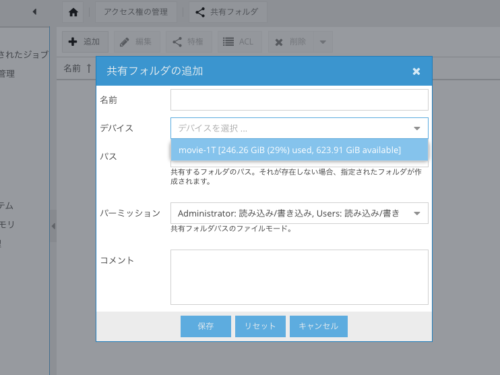Click the 削除 toolbar button
The height and width of the screenshot is (375, 500).
291,42
